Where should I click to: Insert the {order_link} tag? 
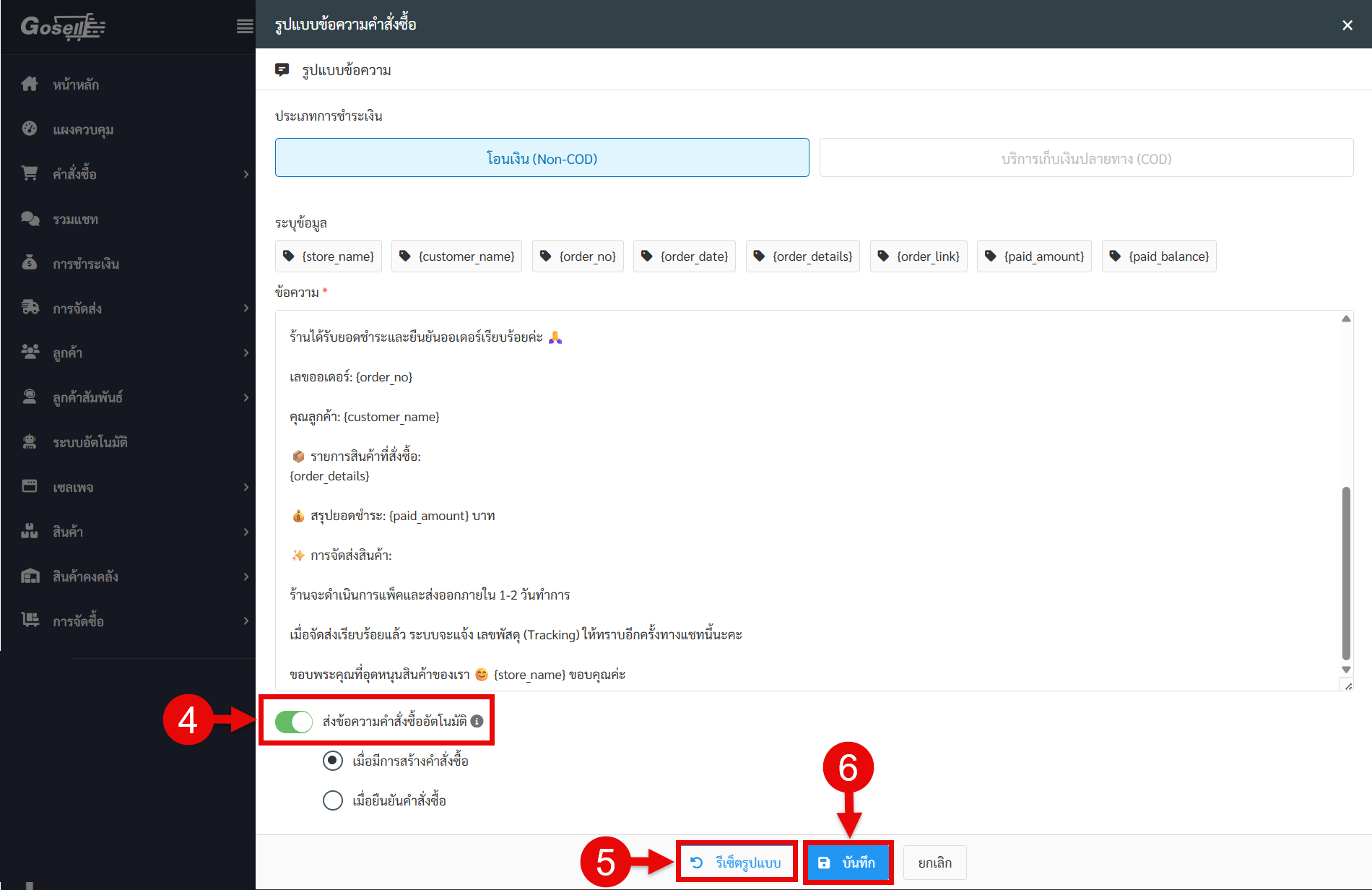pyautogui.click(x=919, y=256)
